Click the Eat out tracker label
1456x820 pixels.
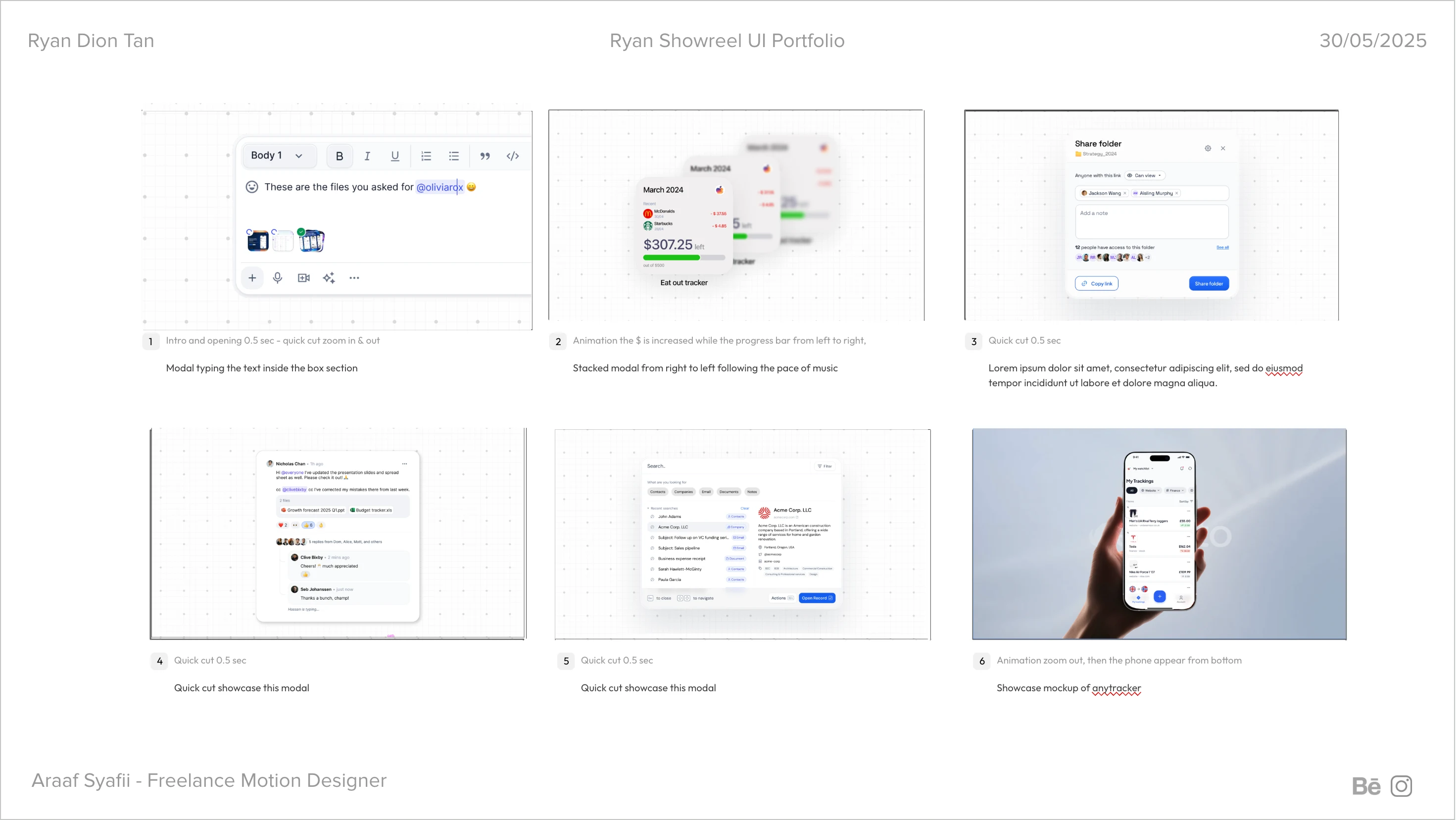[684, 283]
